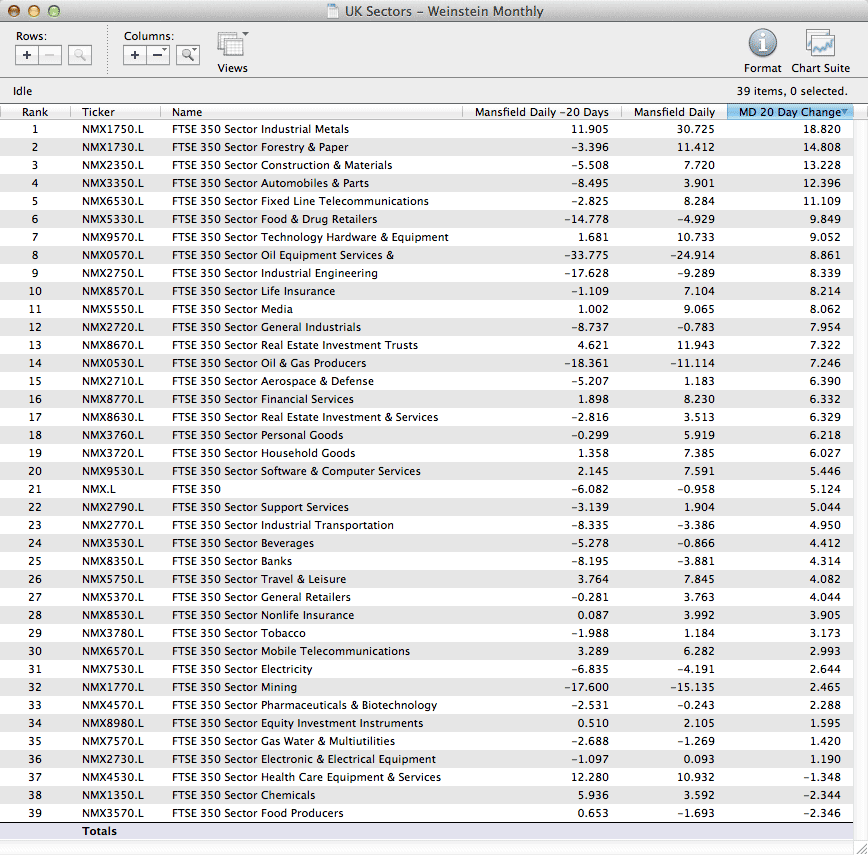Click the remove row minus button
868x855 pixels.
coord(51,56)
